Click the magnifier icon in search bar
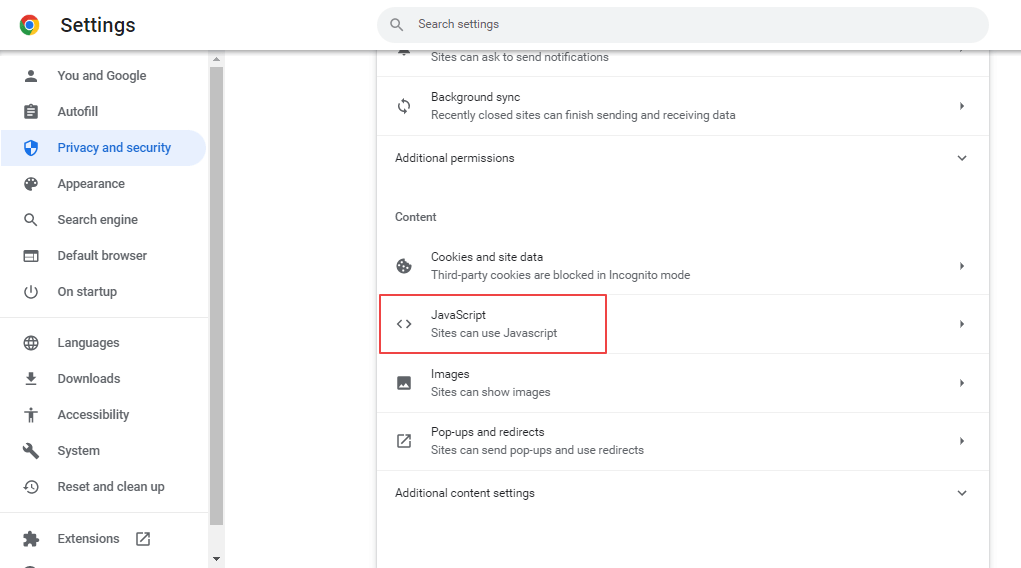 pyautogui.click(x=397, y=24)
